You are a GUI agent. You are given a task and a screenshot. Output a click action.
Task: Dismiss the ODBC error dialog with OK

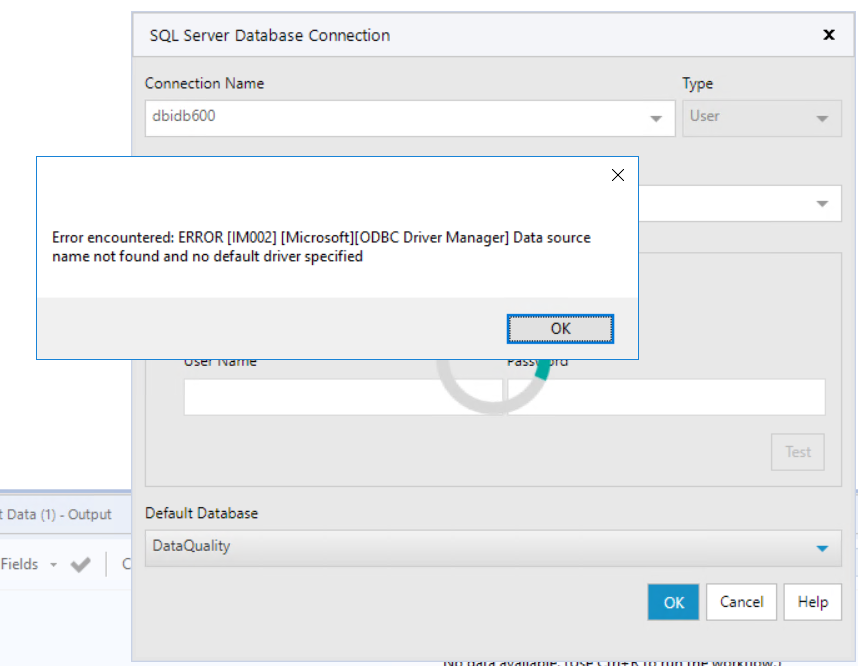click(560, 328)
